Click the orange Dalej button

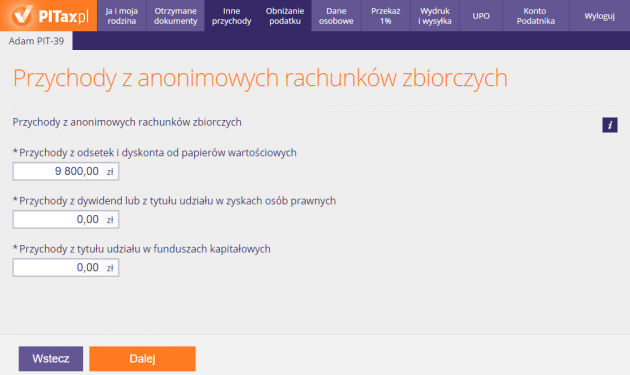click(x=142, y=359)
